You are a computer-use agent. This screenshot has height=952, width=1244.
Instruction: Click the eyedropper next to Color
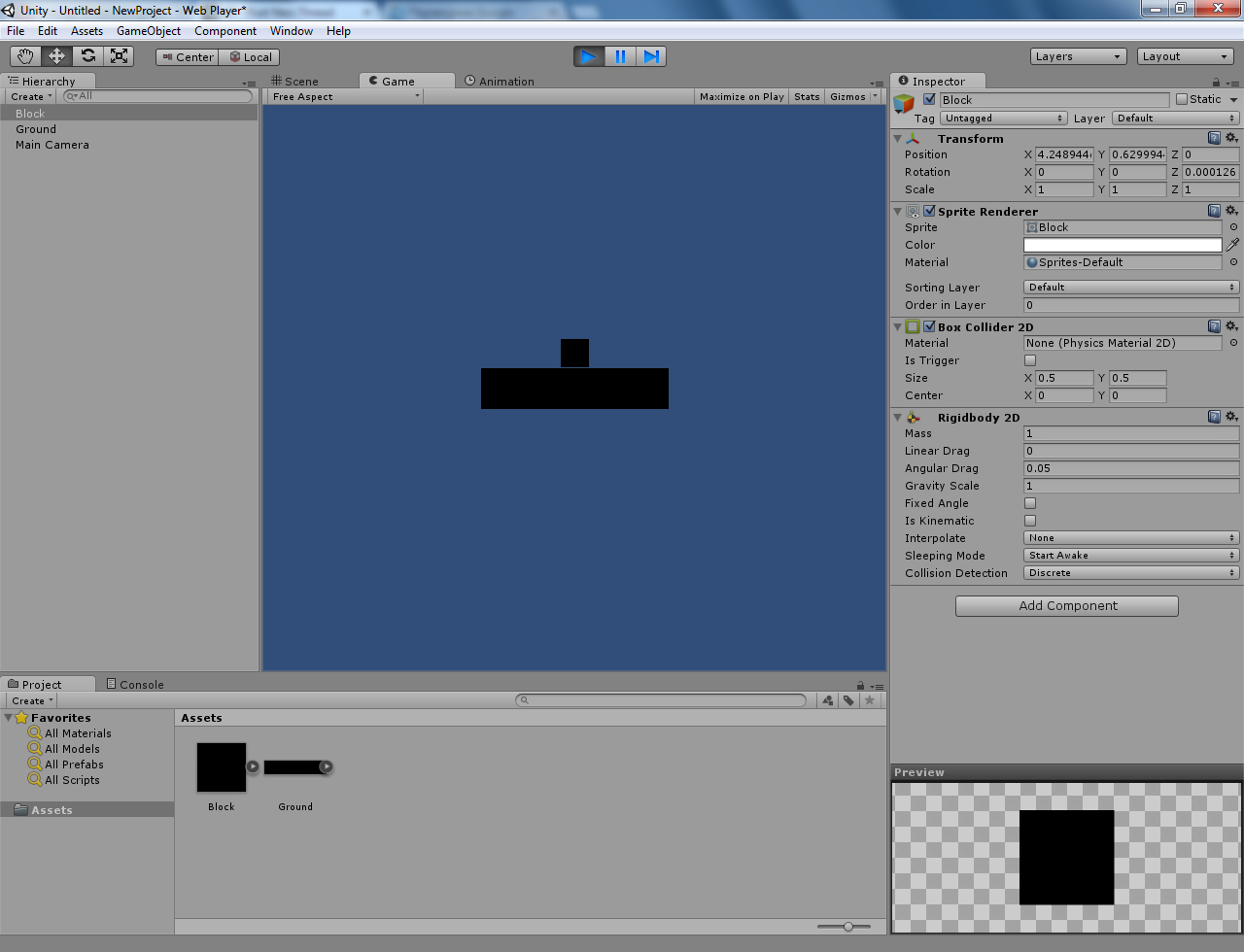coord(1232,245)
